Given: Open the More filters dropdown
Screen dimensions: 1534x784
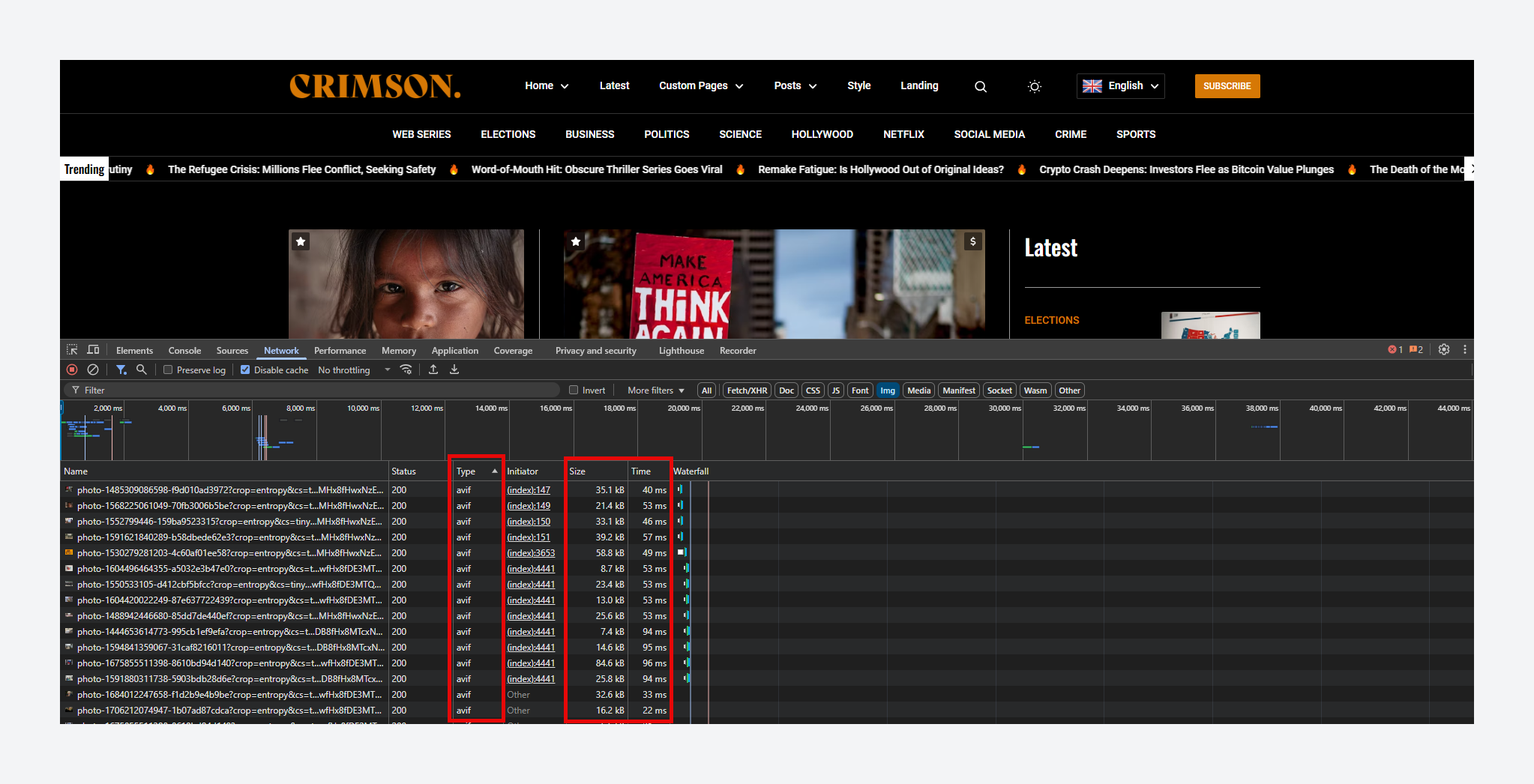Looking at the screenshot, I should point(656,391).
